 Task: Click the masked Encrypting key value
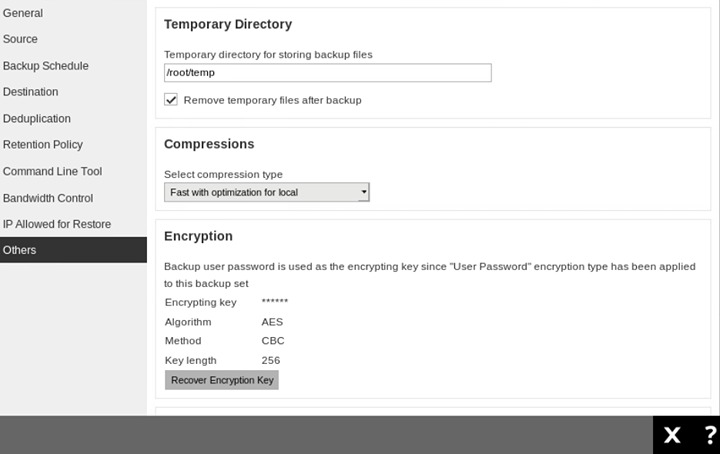[x=274, y=302]
